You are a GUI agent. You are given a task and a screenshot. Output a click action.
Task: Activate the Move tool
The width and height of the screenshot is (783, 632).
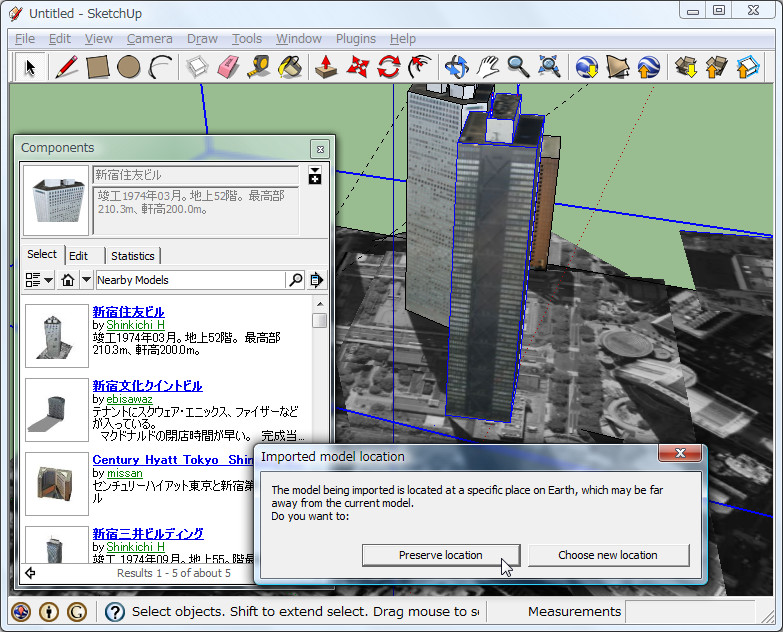358,67
